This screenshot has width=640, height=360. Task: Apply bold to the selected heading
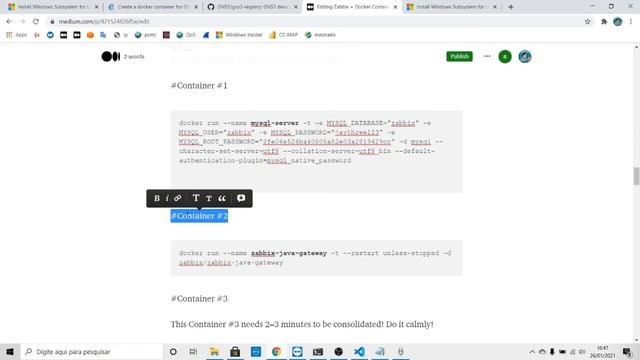point(157,198)
